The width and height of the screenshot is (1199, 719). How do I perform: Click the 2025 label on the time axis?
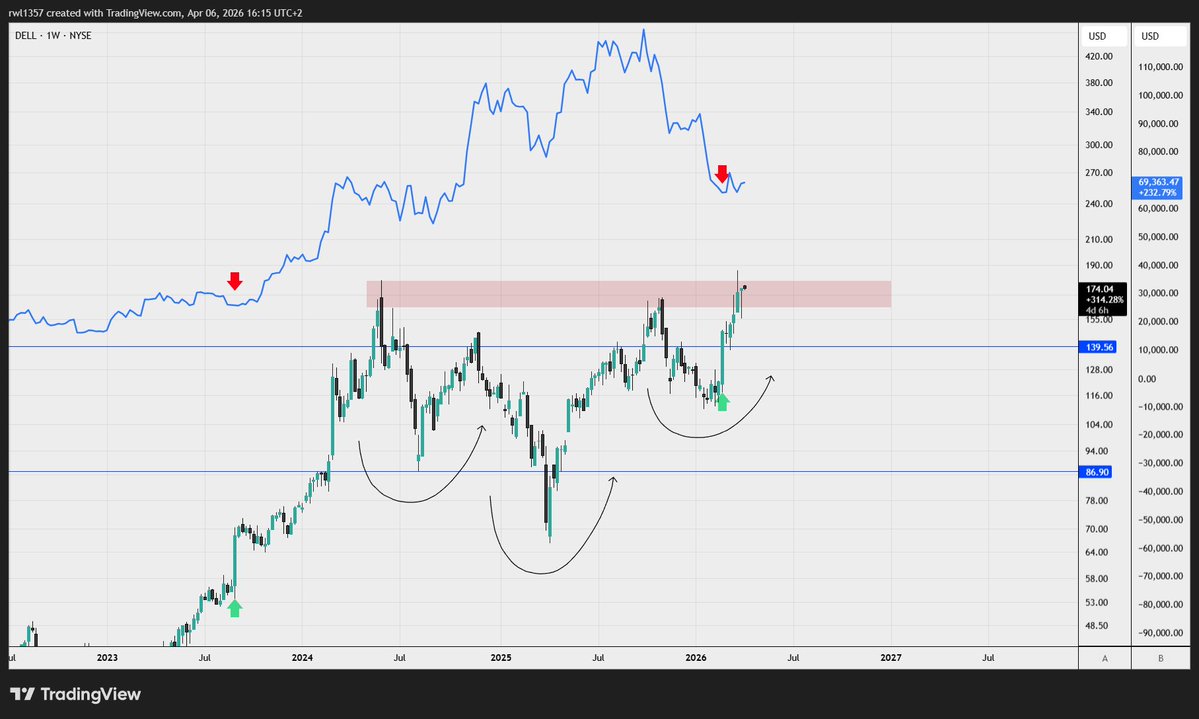(501, 658)
